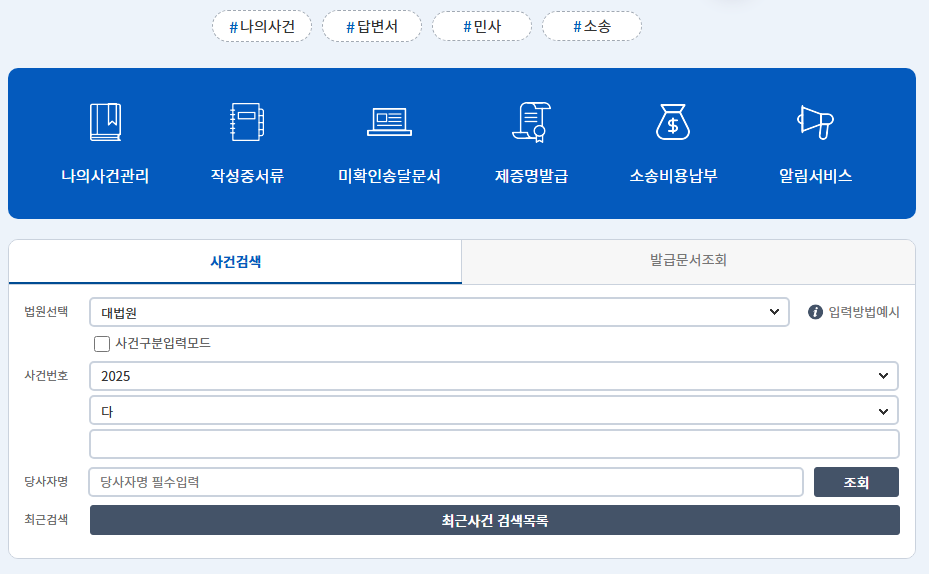Click the 나의사건관리 label
Image resolution: width=929 pixels, height=574 pixels.
105,176
